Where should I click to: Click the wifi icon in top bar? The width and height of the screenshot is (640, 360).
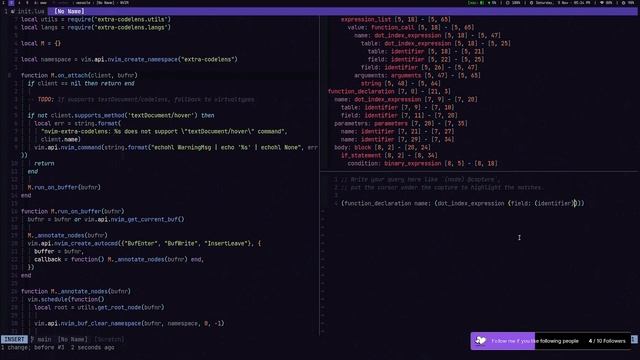click(602, 2)
